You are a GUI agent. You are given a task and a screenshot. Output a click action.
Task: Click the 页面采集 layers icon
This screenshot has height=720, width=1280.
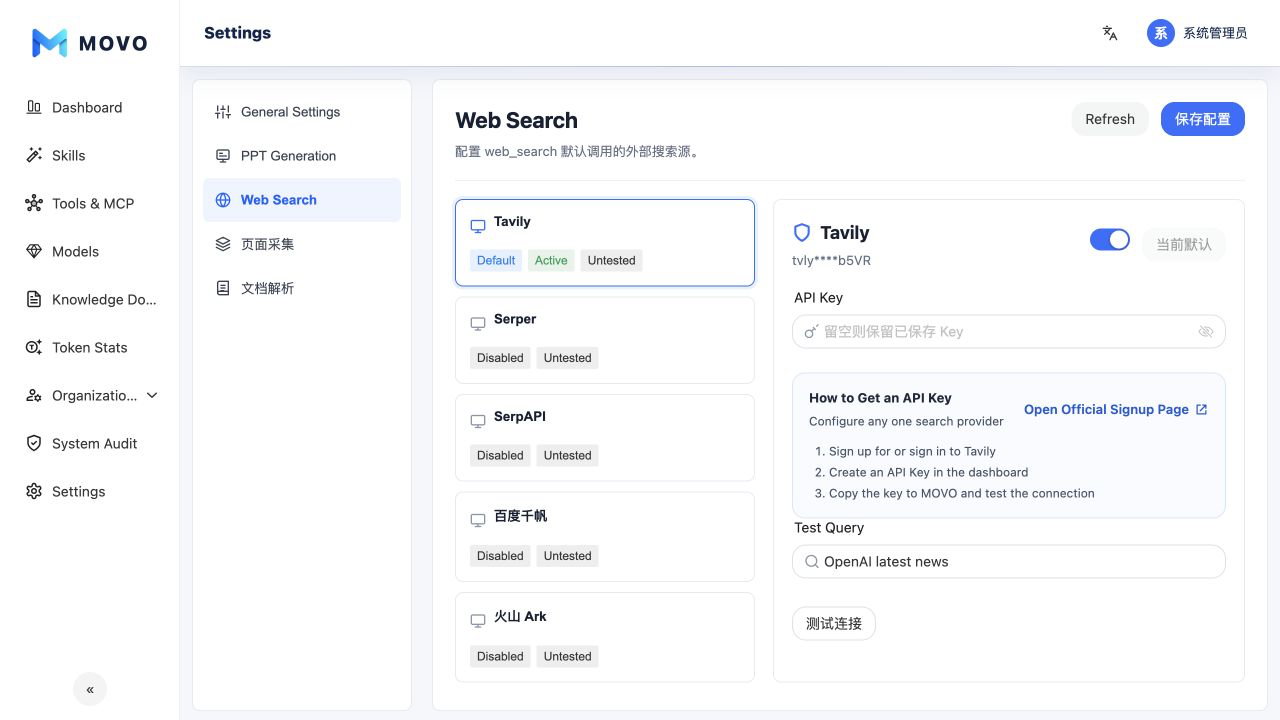coord(223,244)
